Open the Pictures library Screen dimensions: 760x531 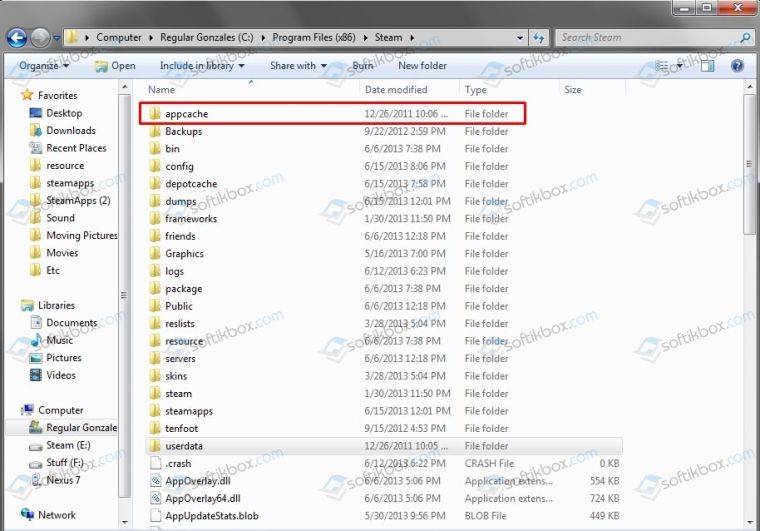(x=55, y=358)
